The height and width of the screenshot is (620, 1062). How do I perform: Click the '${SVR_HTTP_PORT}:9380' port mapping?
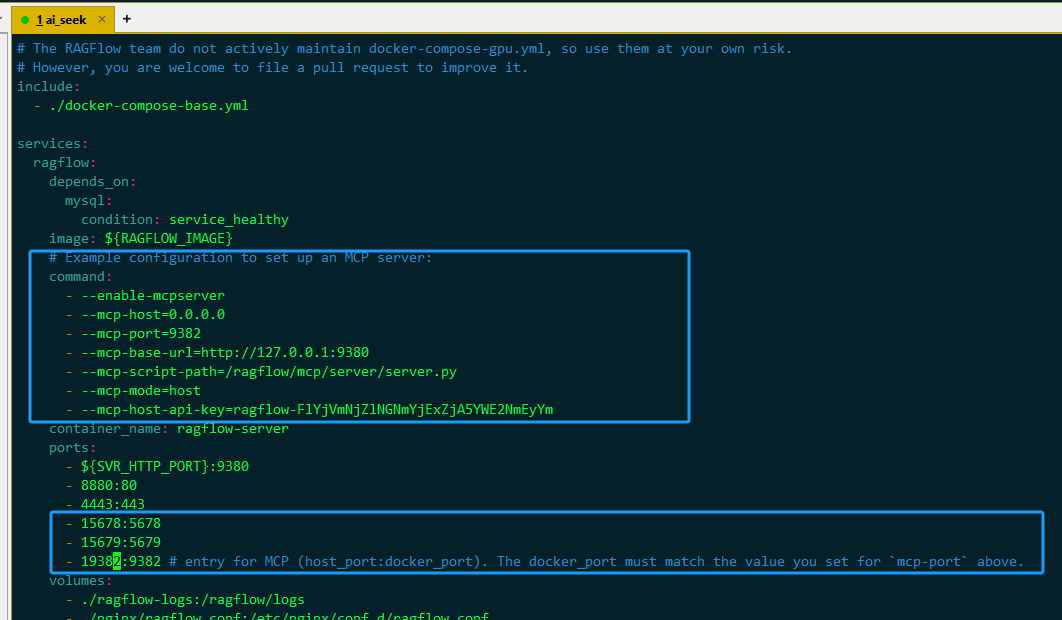[165, 466]
